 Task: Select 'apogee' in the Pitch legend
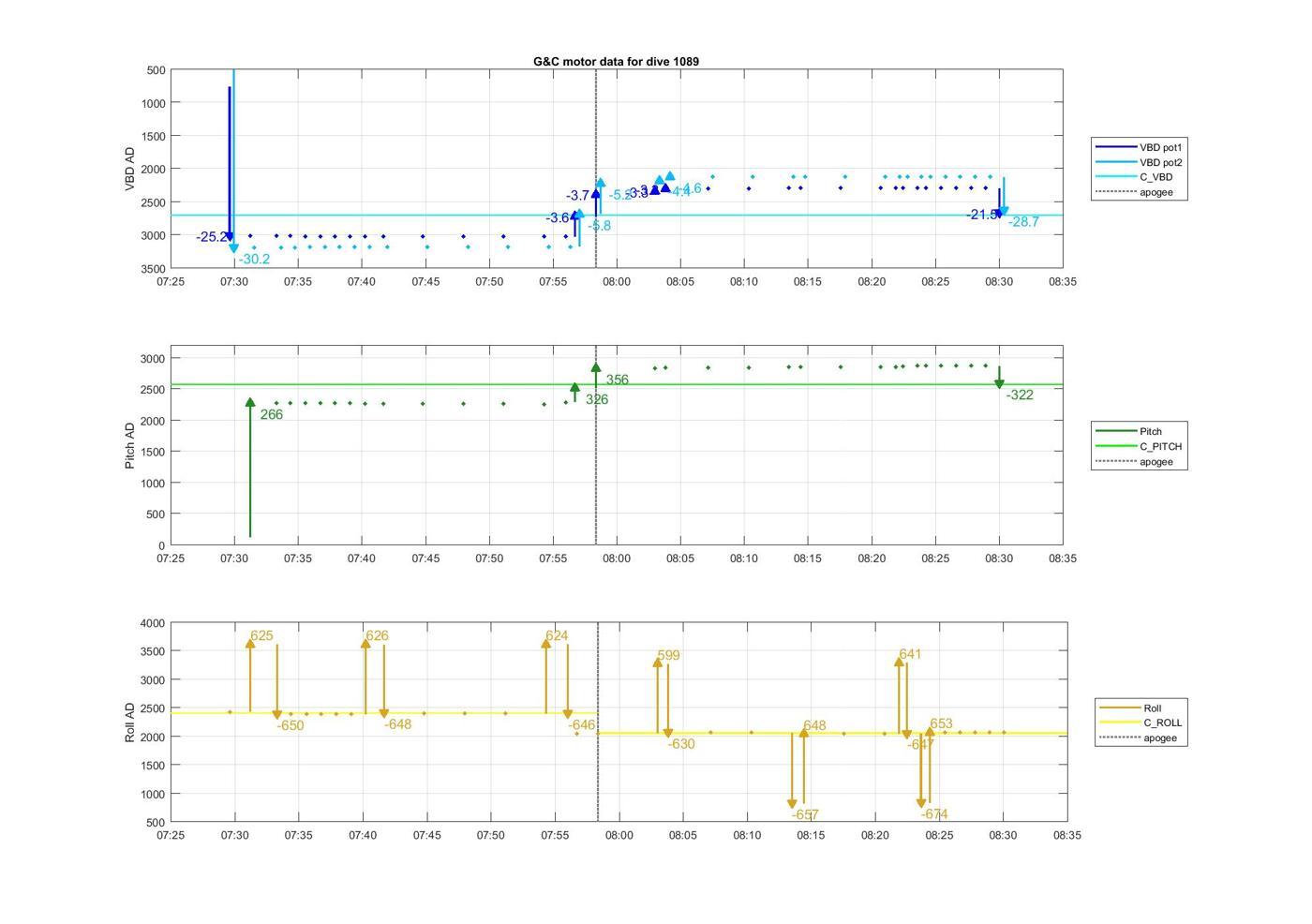click(x=1156, y=461)
